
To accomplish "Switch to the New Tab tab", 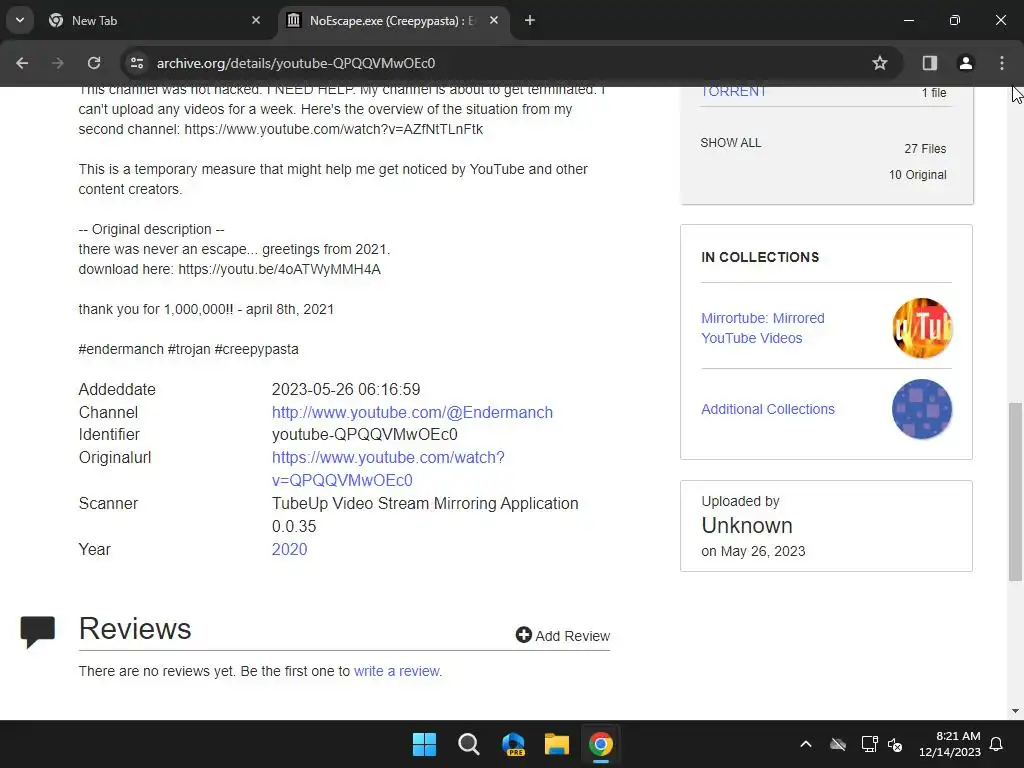I will point(155,20).
